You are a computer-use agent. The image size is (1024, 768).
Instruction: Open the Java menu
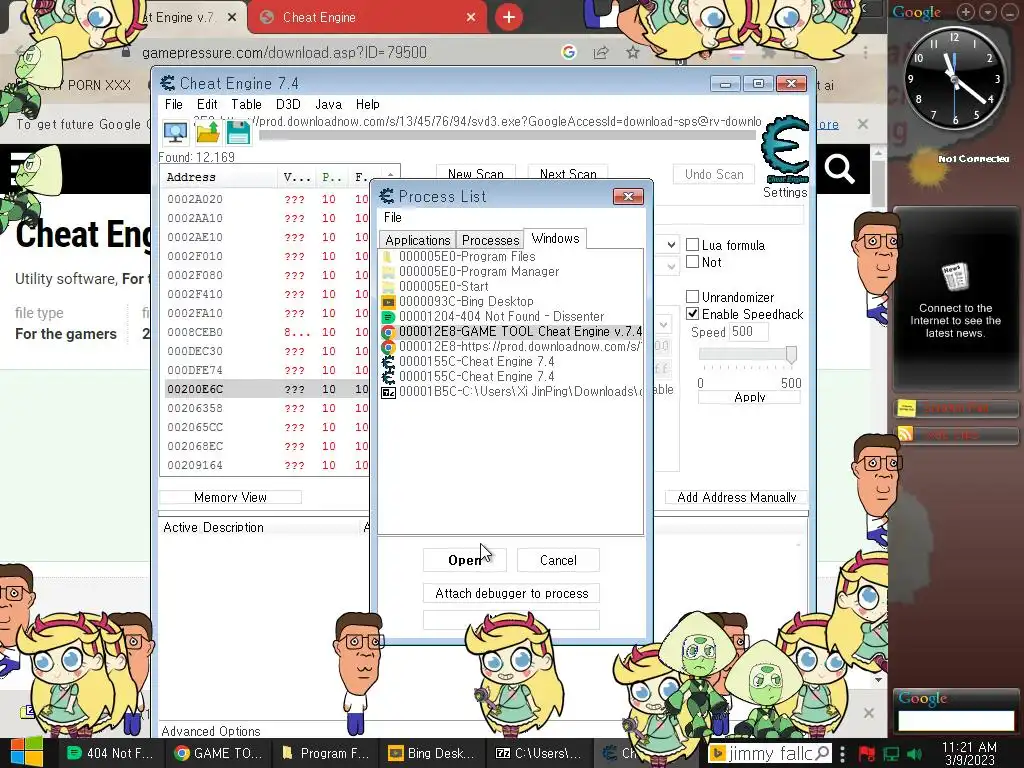(328, 104)
